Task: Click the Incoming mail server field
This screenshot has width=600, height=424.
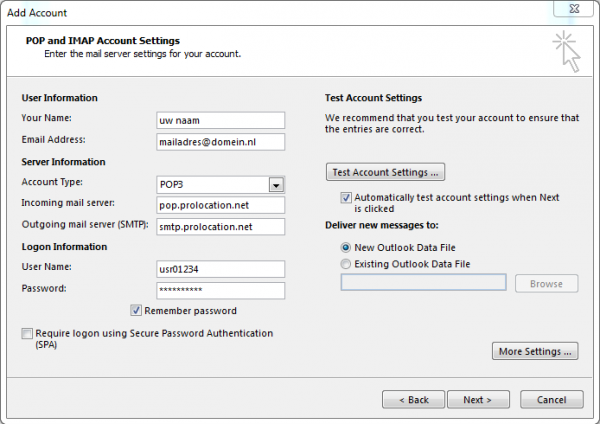Action: click(220, 205)
